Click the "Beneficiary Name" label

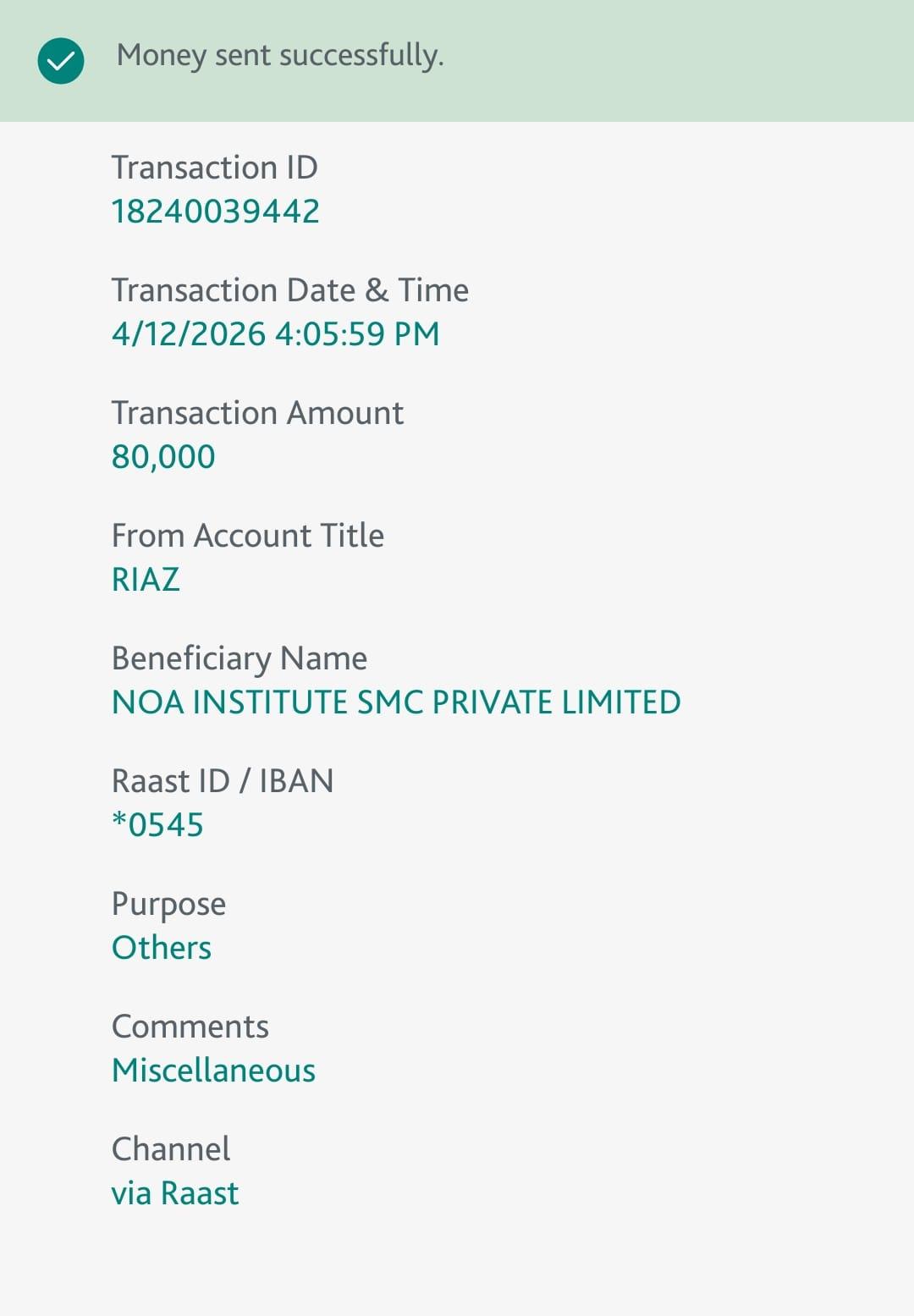240,658
